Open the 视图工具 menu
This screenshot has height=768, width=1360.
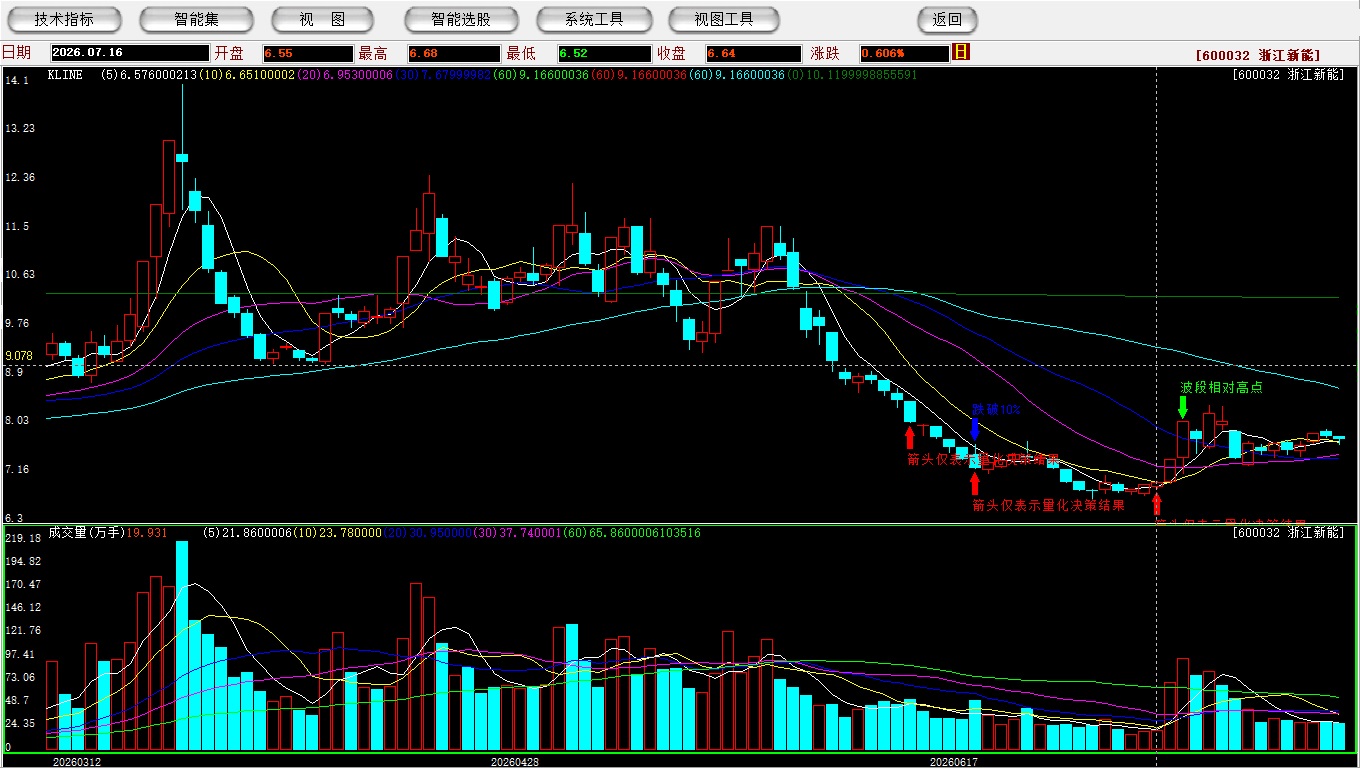click(725, 19)
